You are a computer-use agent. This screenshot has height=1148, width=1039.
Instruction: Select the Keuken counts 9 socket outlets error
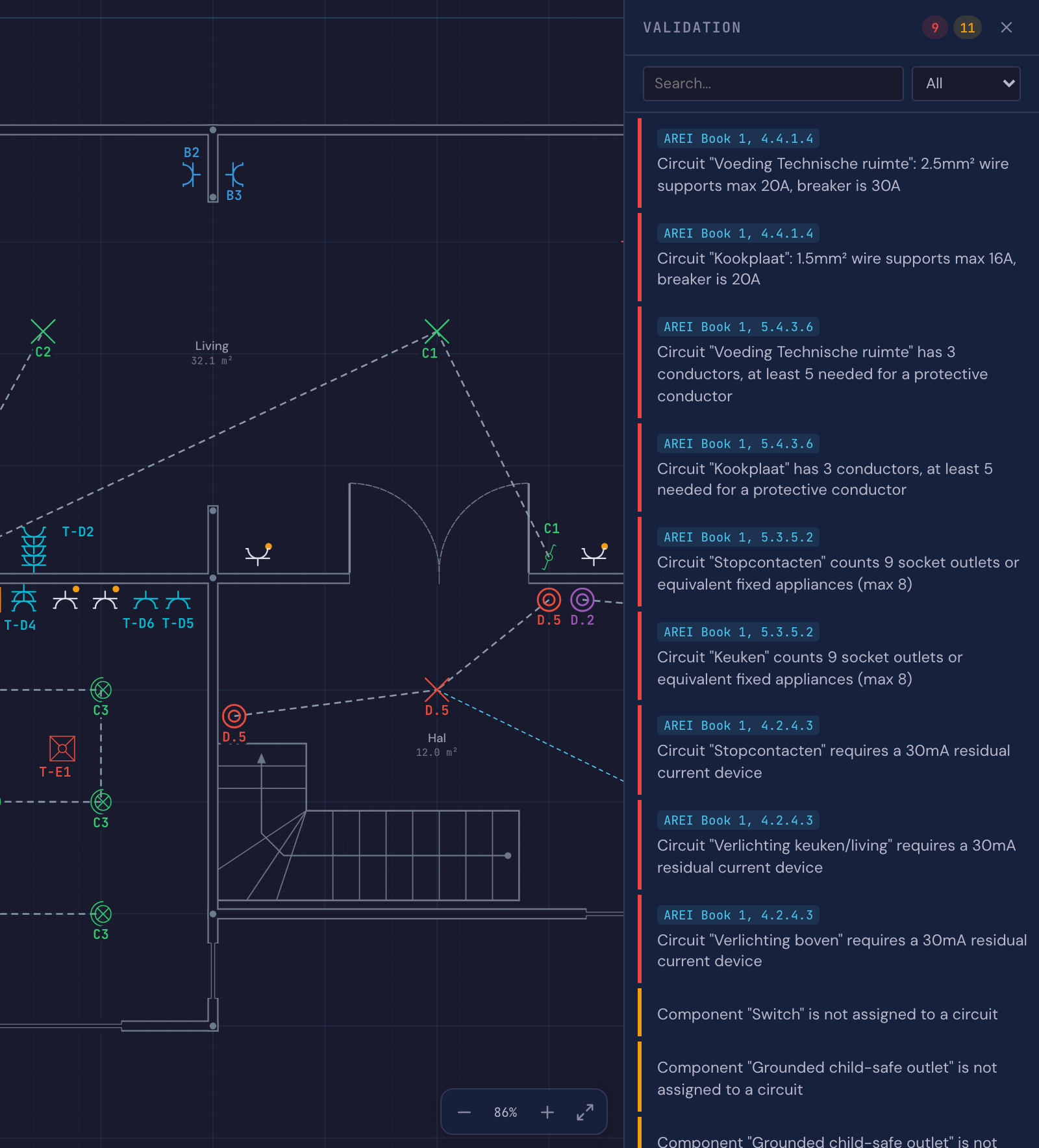(836, 656)
